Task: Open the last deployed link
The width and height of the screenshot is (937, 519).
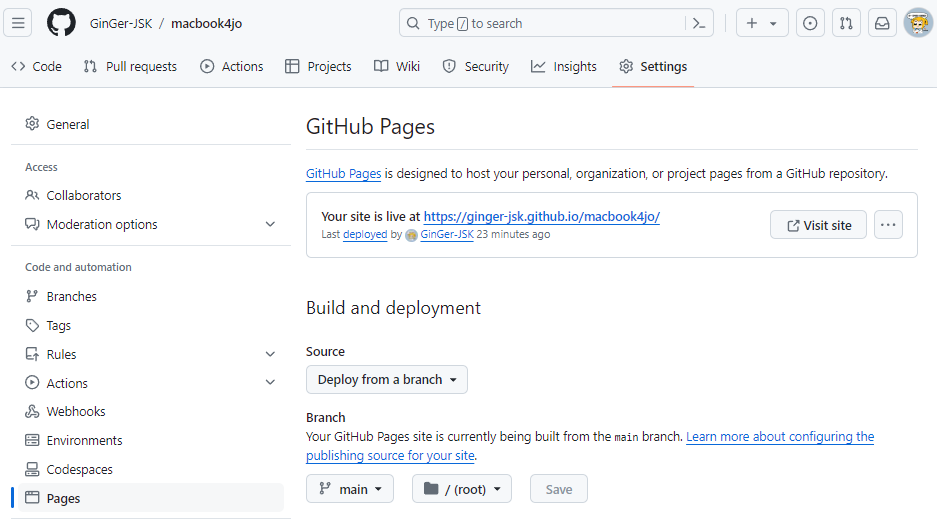Action: (x=365, y=235)
